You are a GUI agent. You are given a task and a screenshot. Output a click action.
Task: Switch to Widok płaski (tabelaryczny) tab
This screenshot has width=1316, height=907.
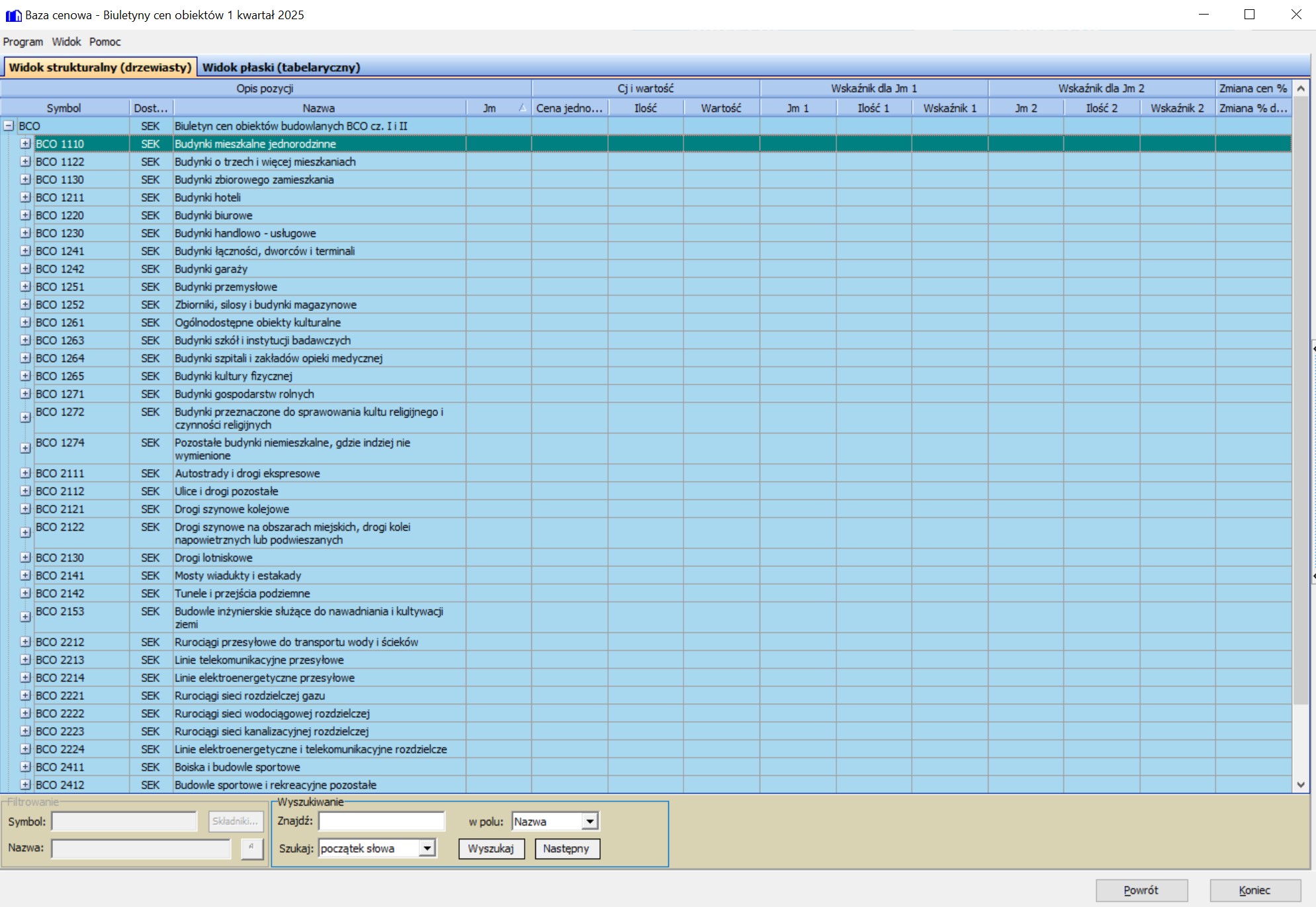[281, 67]
